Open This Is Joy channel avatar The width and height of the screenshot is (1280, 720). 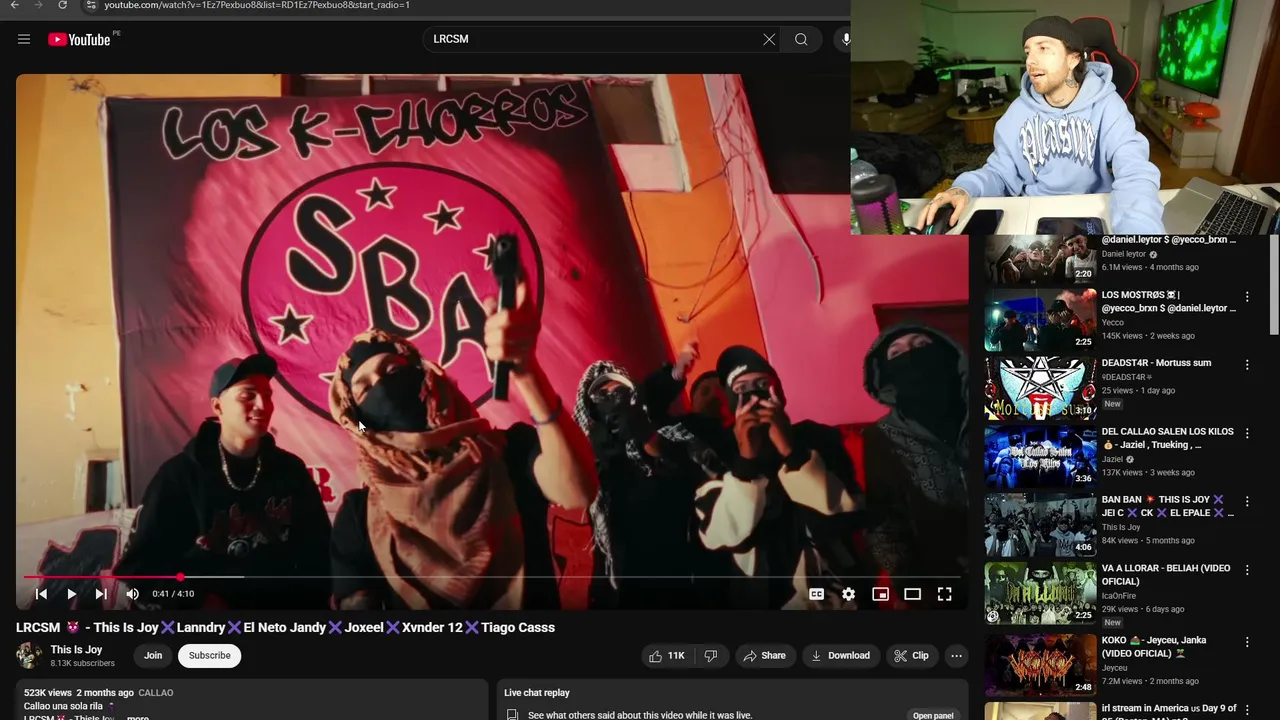[29, 656]
